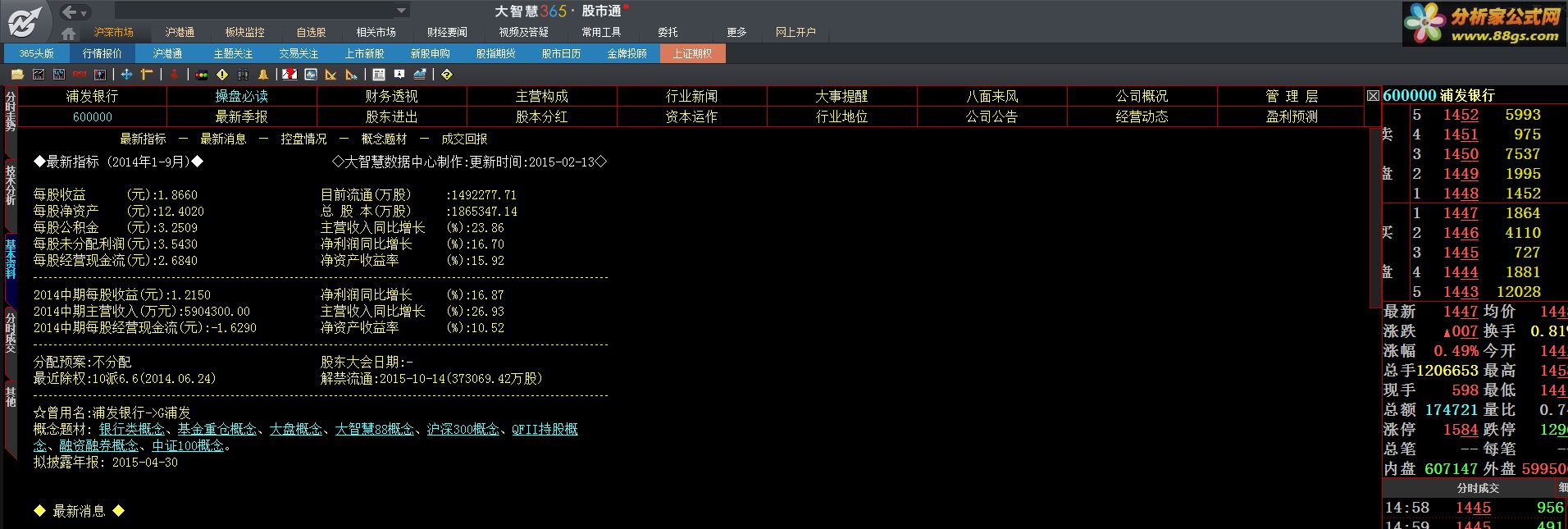Open the 常用工具 menu
The height and width of the screenshot is (529, 1568).
click(601, 33)
